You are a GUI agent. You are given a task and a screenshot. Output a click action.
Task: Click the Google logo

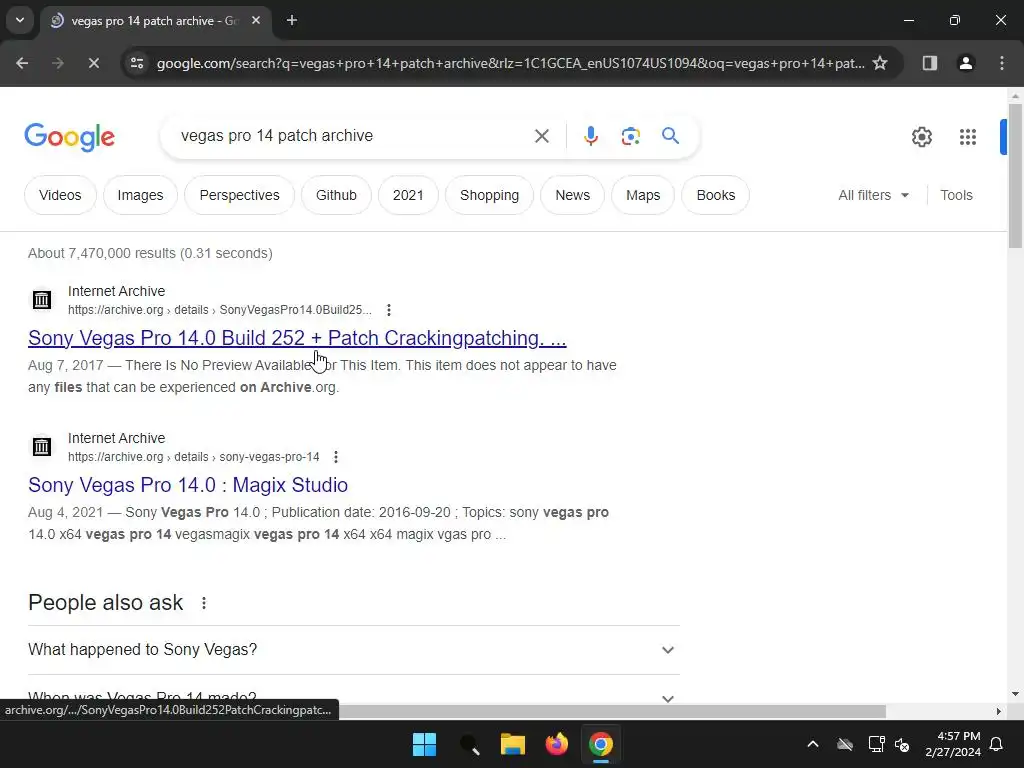69,136
